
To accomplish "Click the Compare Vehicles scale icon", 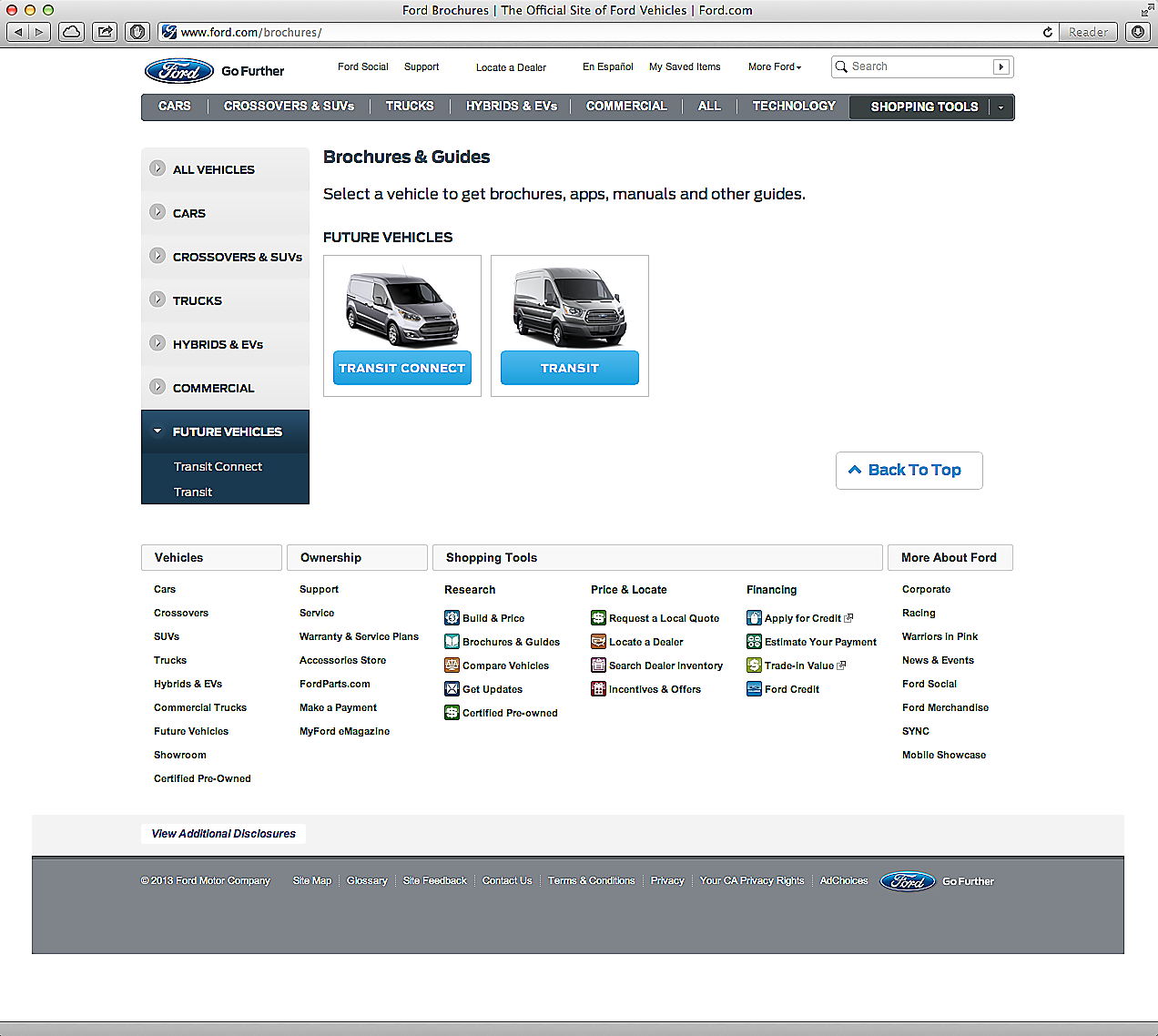I will 452,665.
